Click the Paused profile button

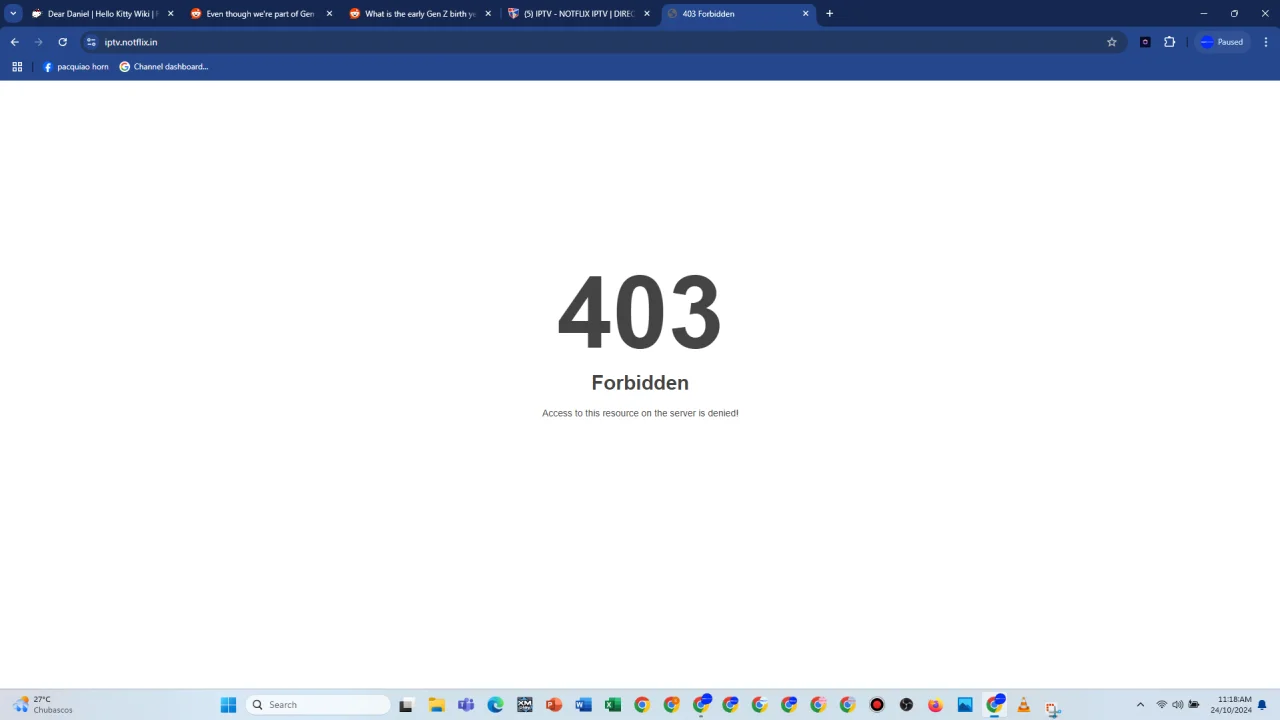tap(1222, 42)
